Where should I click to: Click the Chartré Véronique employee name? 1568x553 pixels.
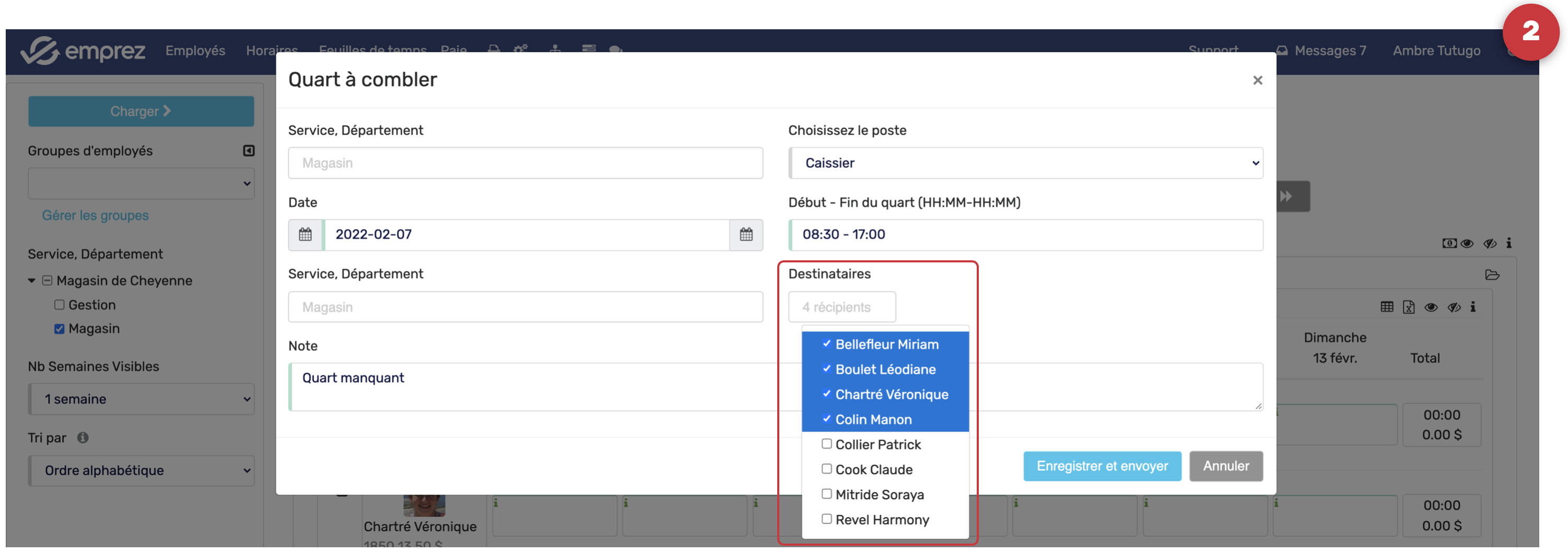[420, 526]
